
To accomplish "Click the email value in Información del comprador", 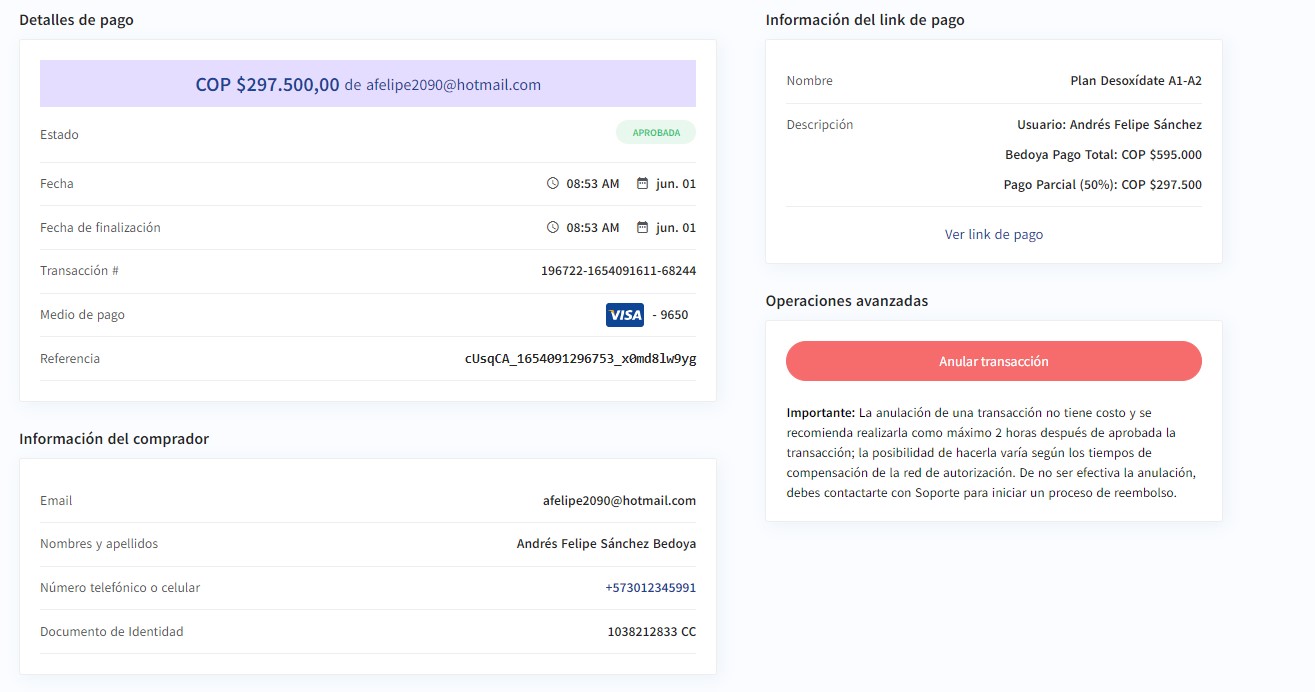I will [x=619, y=501].
